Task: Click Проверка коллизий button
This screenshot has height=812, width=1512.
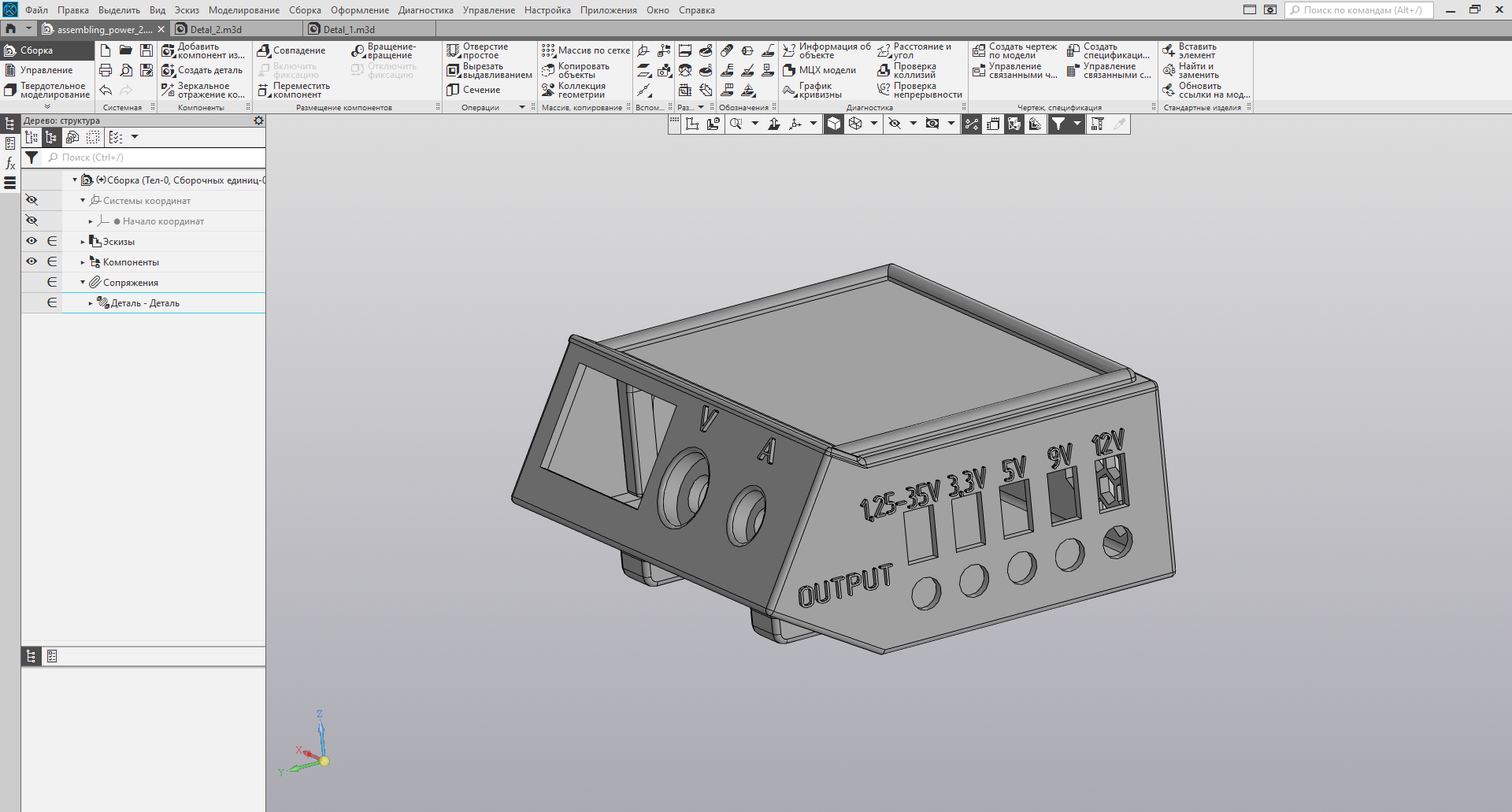Action: [913, 70]
